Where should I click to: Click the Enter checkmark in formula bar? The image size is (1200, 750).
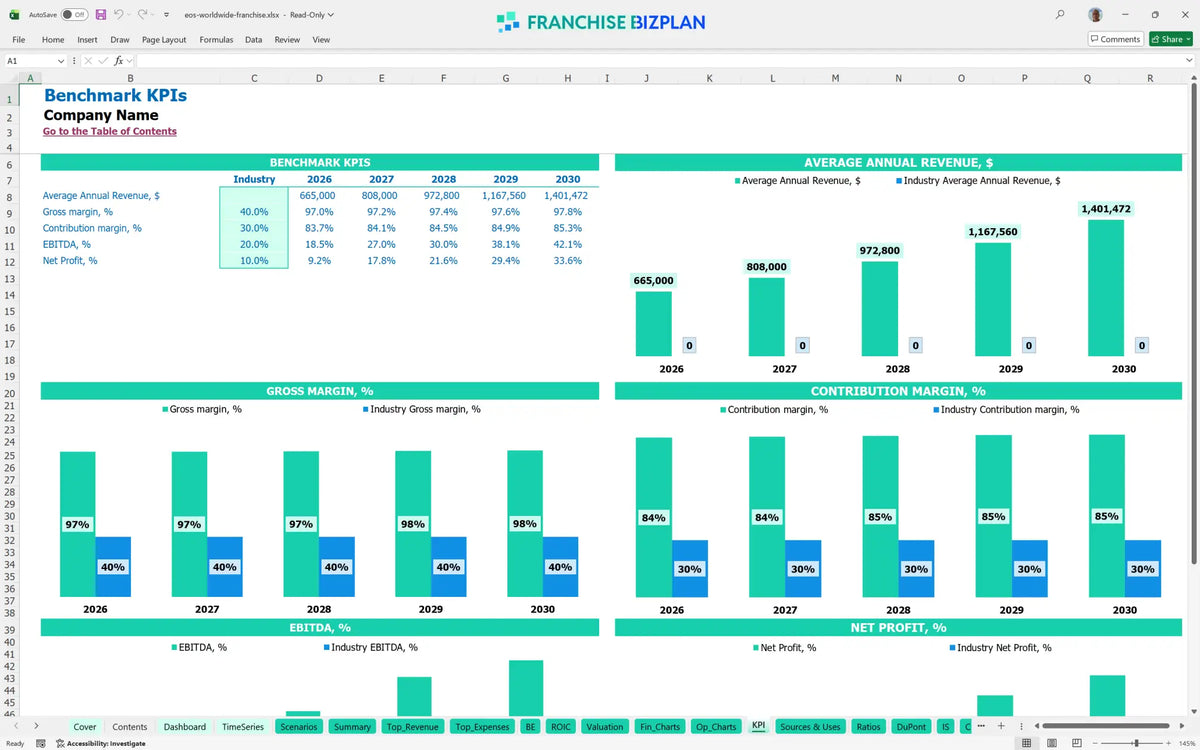tap(103, 61)
